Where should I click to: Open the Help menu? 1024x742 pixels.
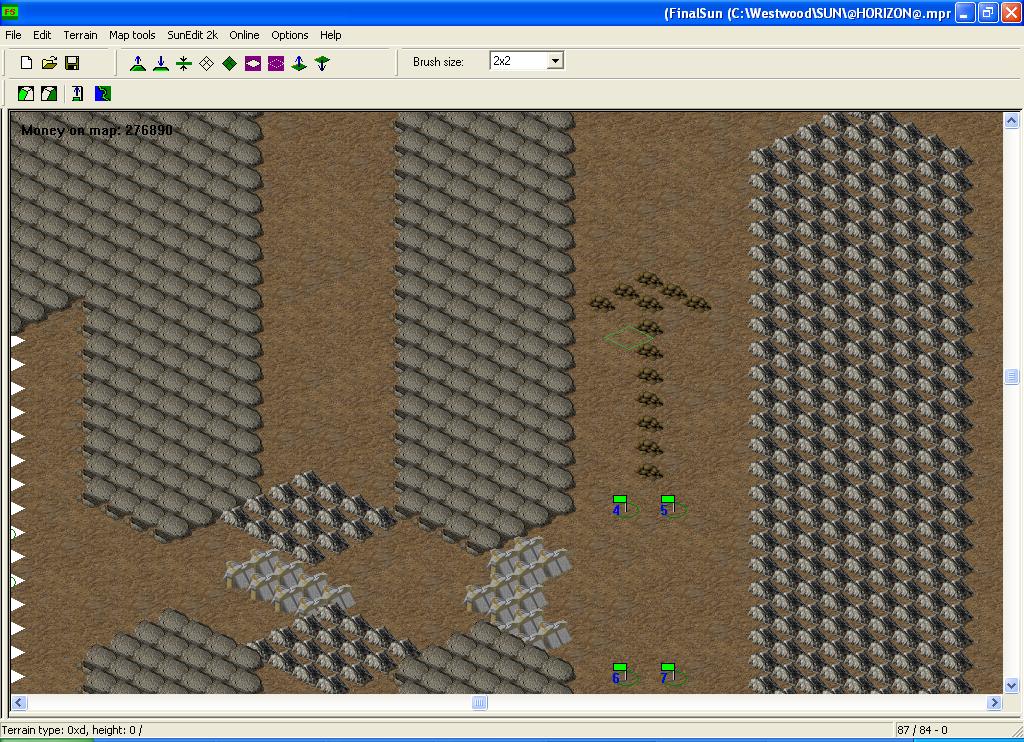point(330,35)
